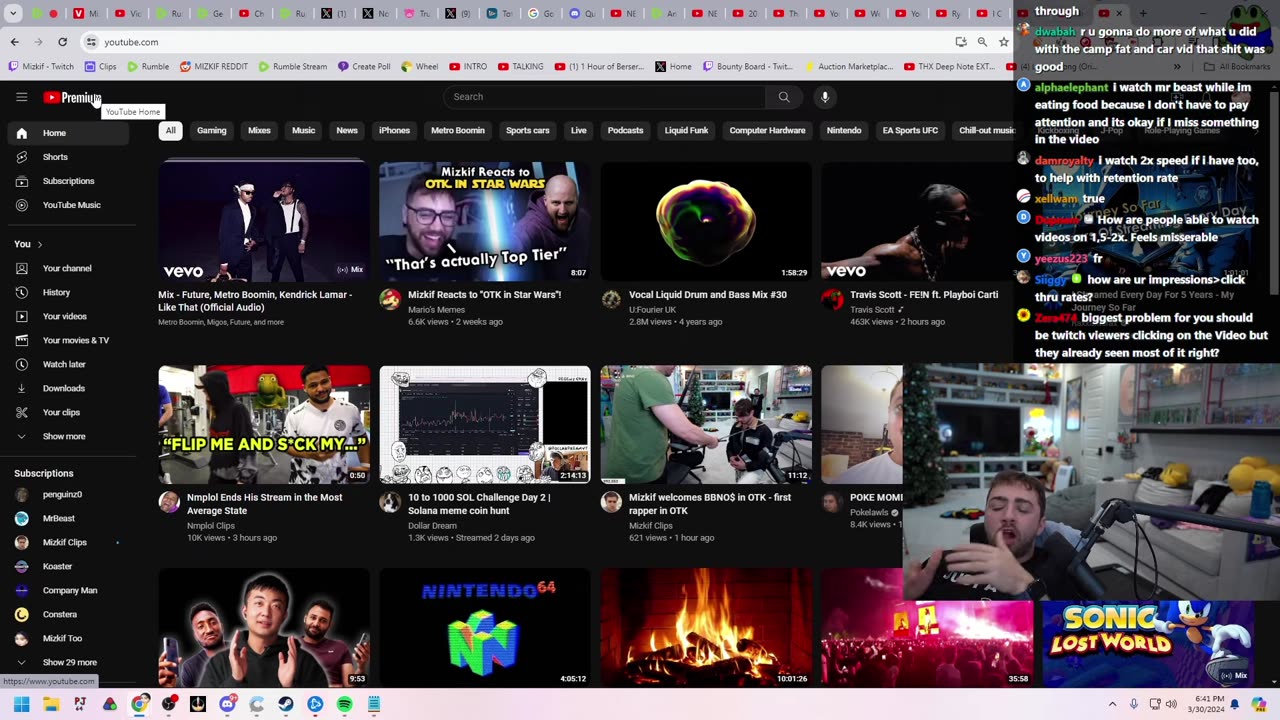Open Mizkif Reacts to OTK thumbnail
Viewport: 1280px width, 720px height.
(485, 222)
